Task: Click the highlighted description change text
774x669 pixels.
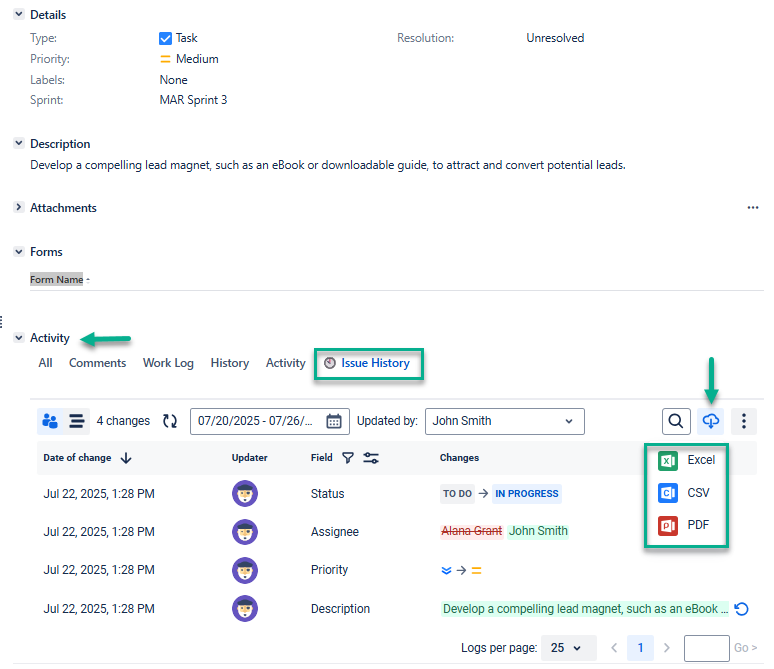Action: coord(585,609)
